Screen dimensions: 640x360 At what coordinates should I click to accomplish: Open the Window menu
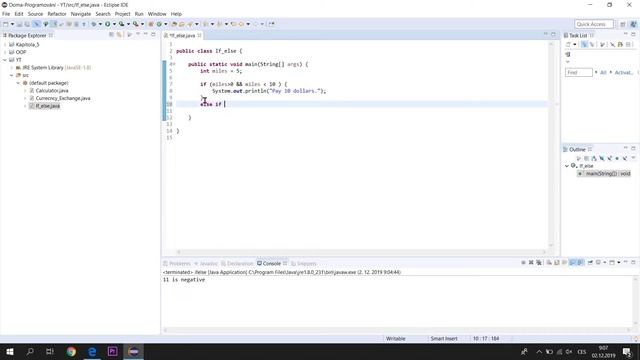click(x=157, y=14)
